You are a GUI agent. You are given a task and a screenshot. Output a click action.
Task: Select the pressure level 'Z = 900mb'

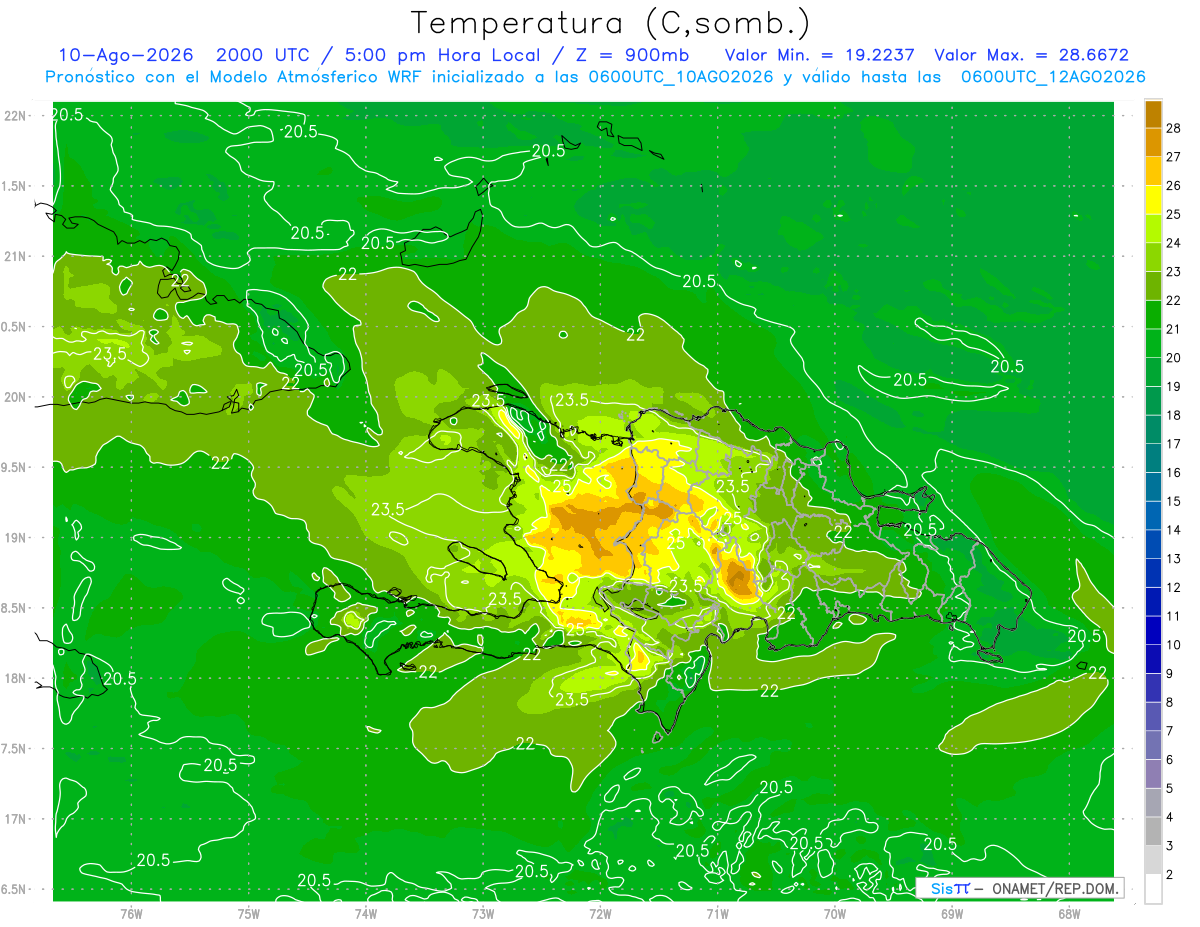pos(626,55)
